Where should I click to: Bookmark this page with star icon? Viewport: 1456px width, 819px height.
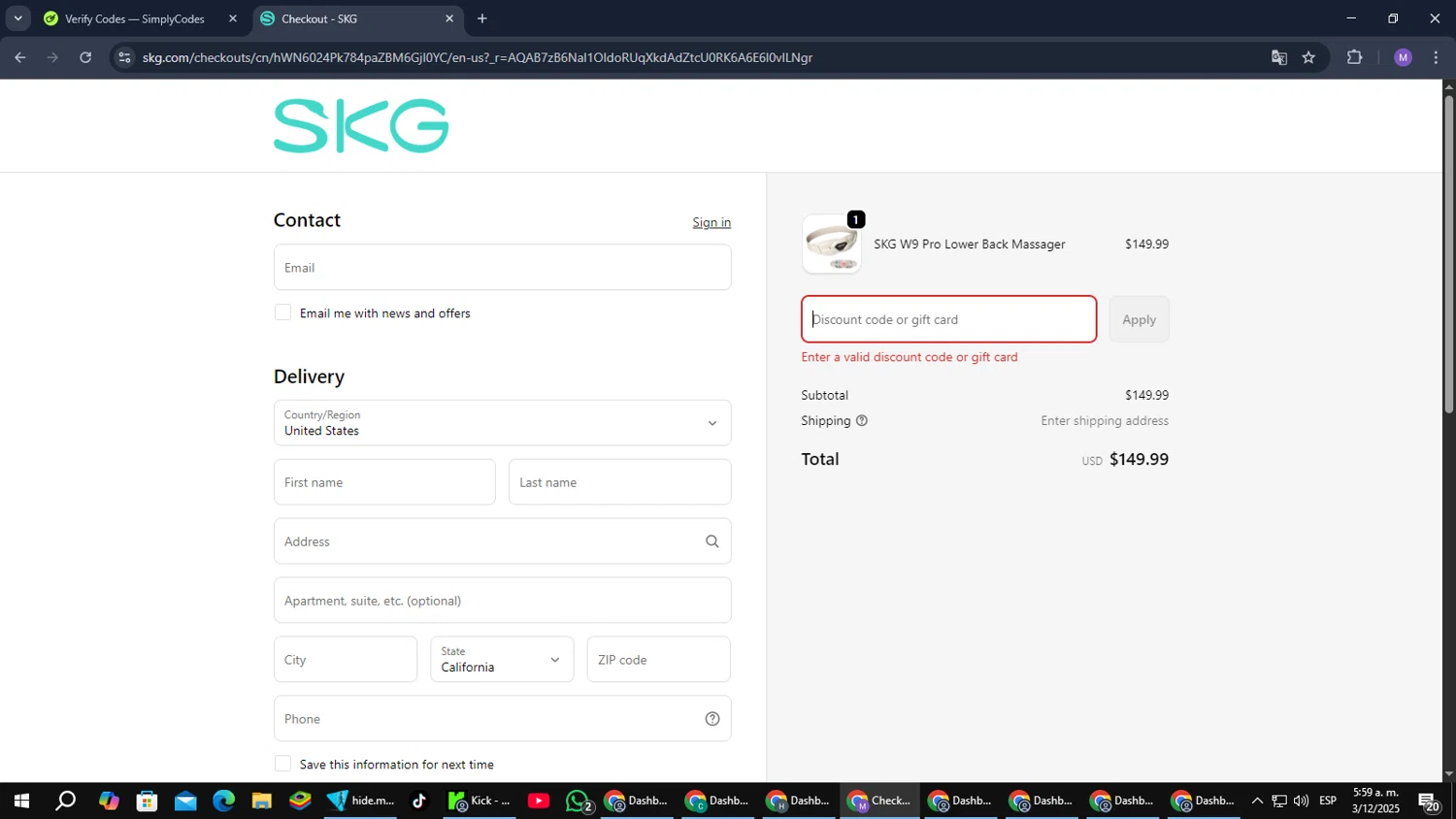[x=1308, y=57]
